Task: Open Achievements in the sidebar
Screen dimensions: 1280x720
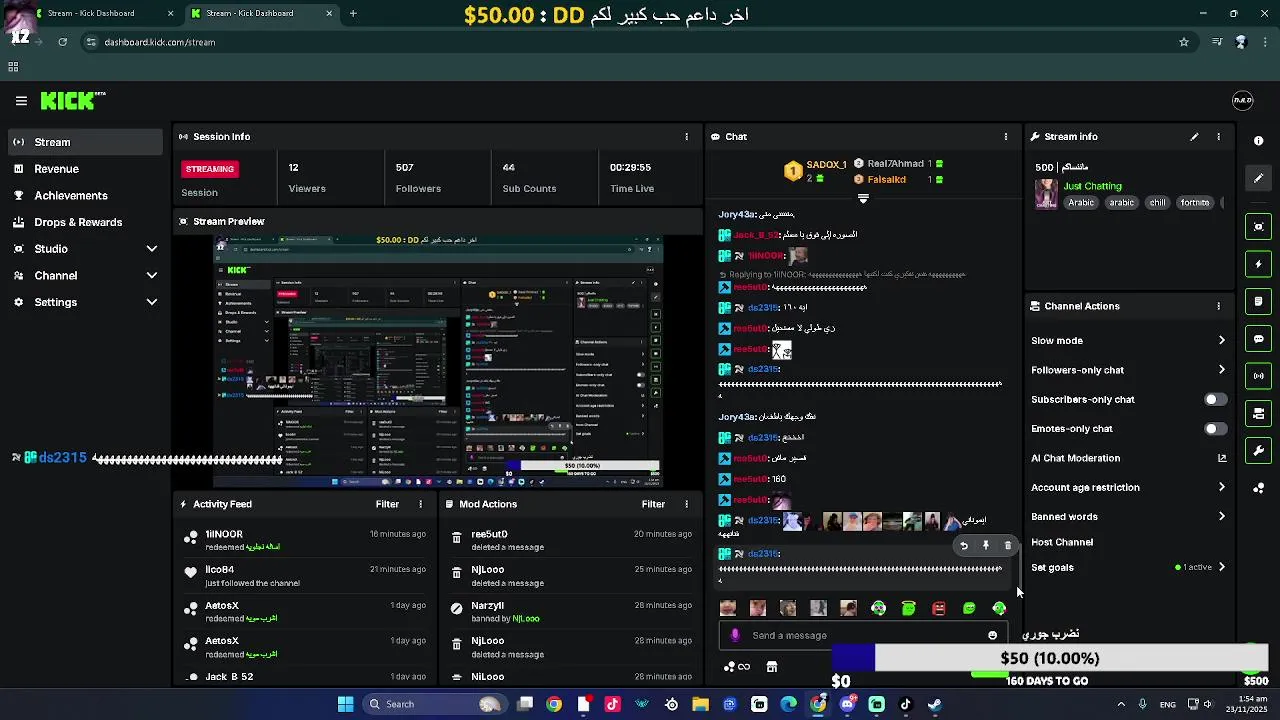Action: coord(85,196)
